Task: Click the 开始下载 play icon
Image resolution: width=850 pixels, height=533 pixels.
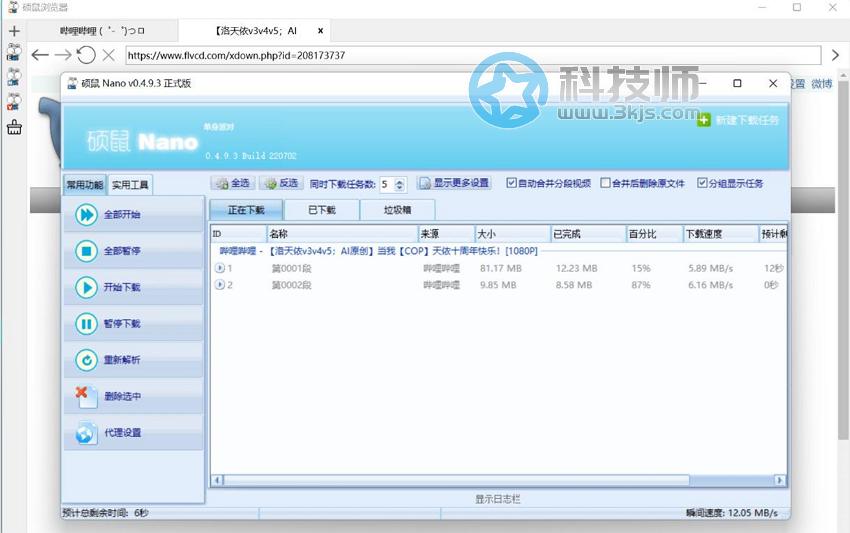Action: tap(86, 287)
